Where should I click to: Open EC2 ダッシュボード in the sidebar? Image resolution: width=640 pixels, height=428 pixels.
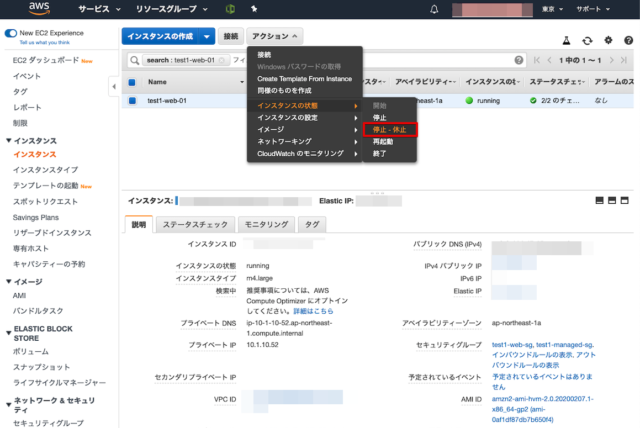46,60
